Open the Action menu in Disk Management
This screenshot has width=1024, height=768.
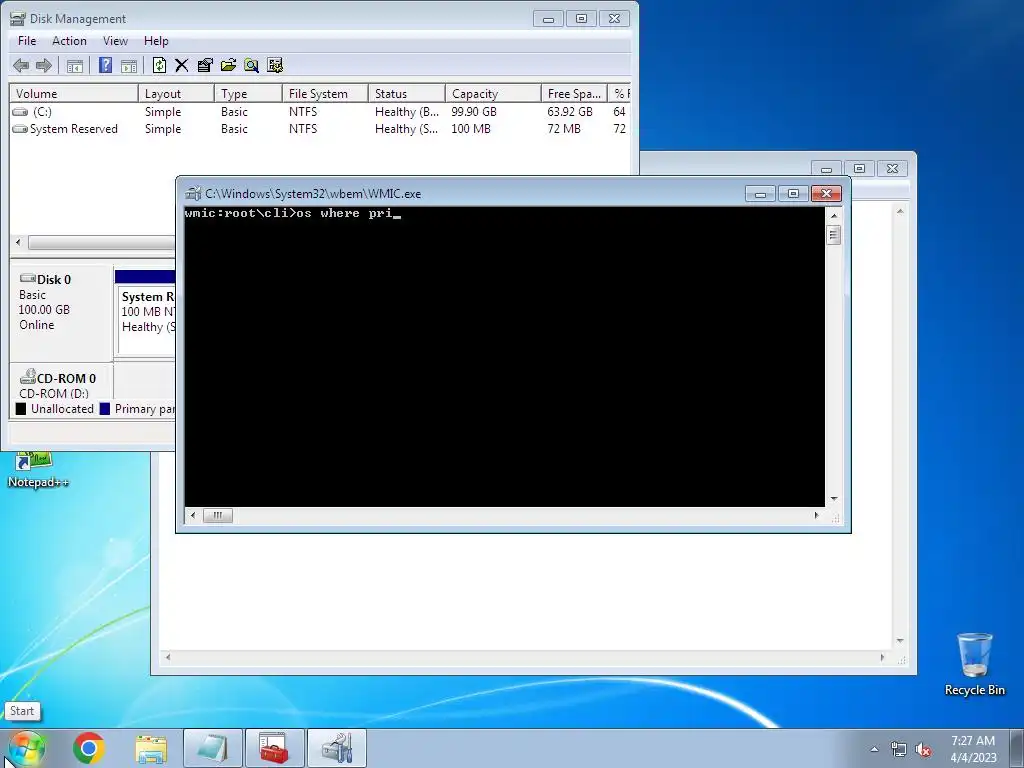point(69,41)
